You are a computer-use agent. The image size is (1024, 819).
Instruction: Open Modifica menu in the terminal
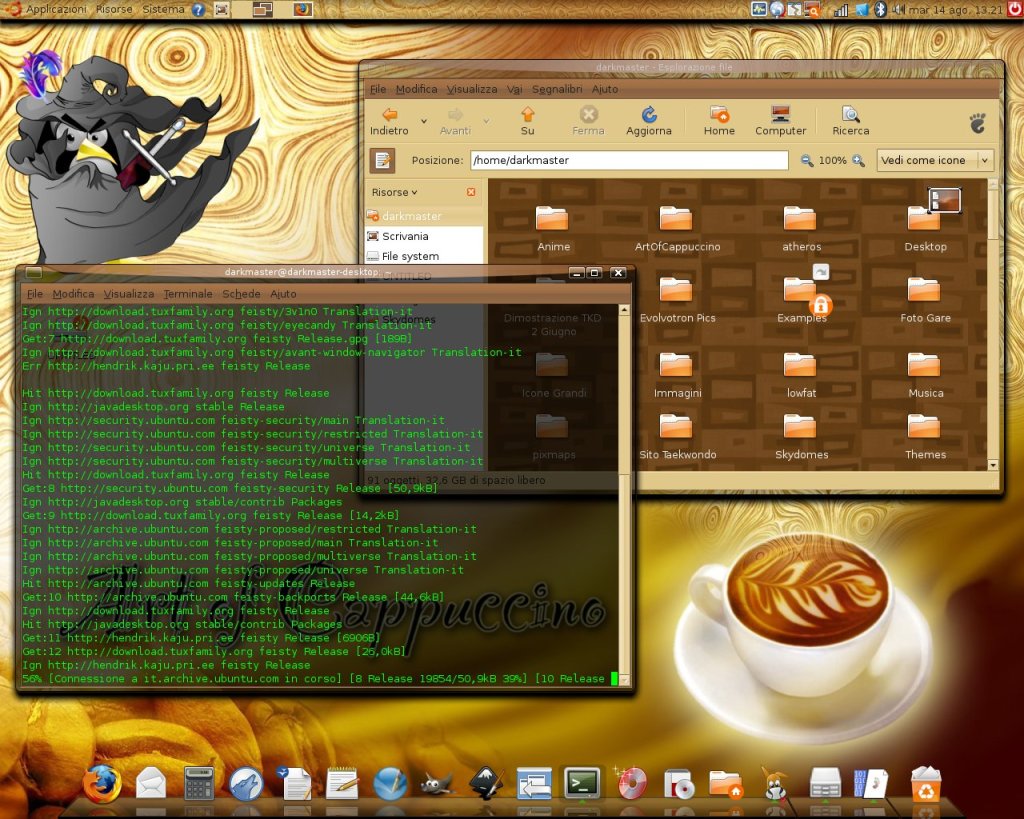(73, 294)
